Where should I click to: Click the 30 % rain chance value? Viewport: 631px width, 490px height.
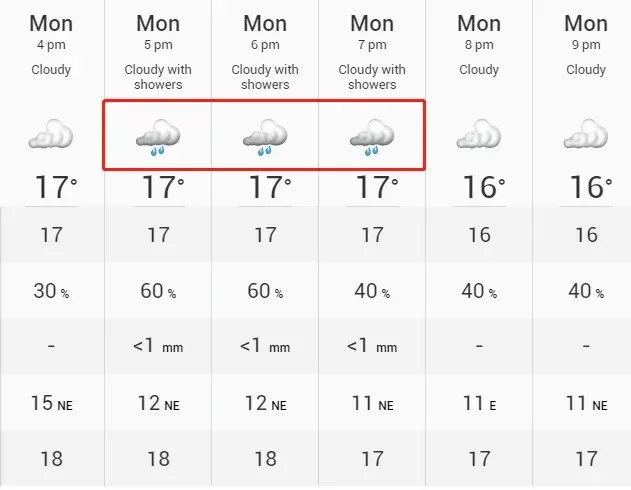pyautogui.click(x=51, y=291)
